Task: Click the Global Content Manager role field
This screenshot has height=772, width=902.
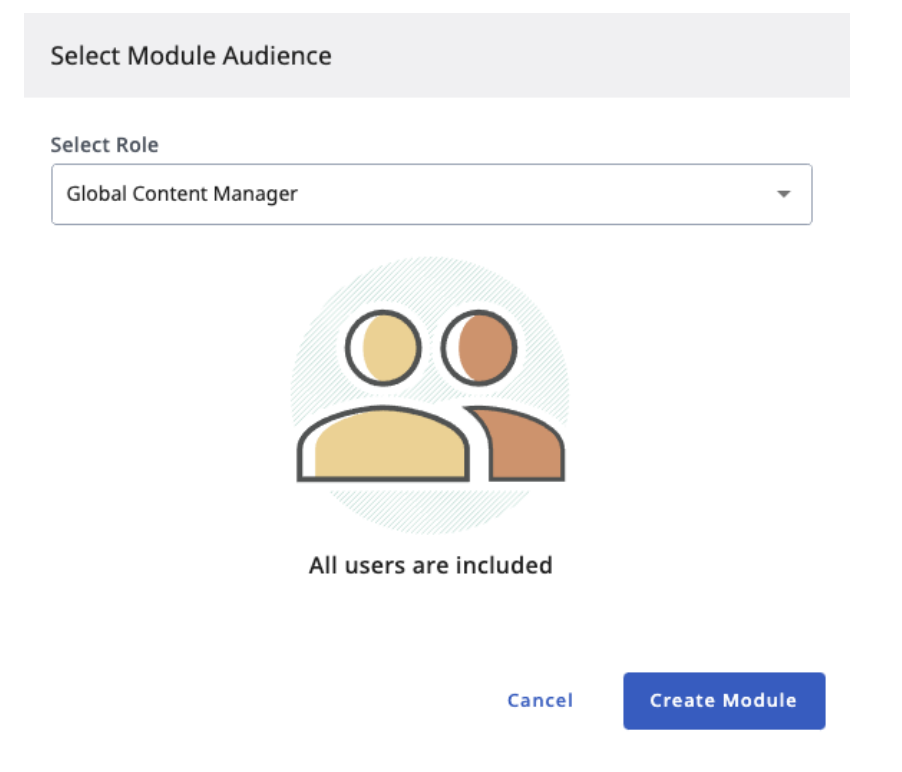Action: pyautogui.click(x=431, y=194)
